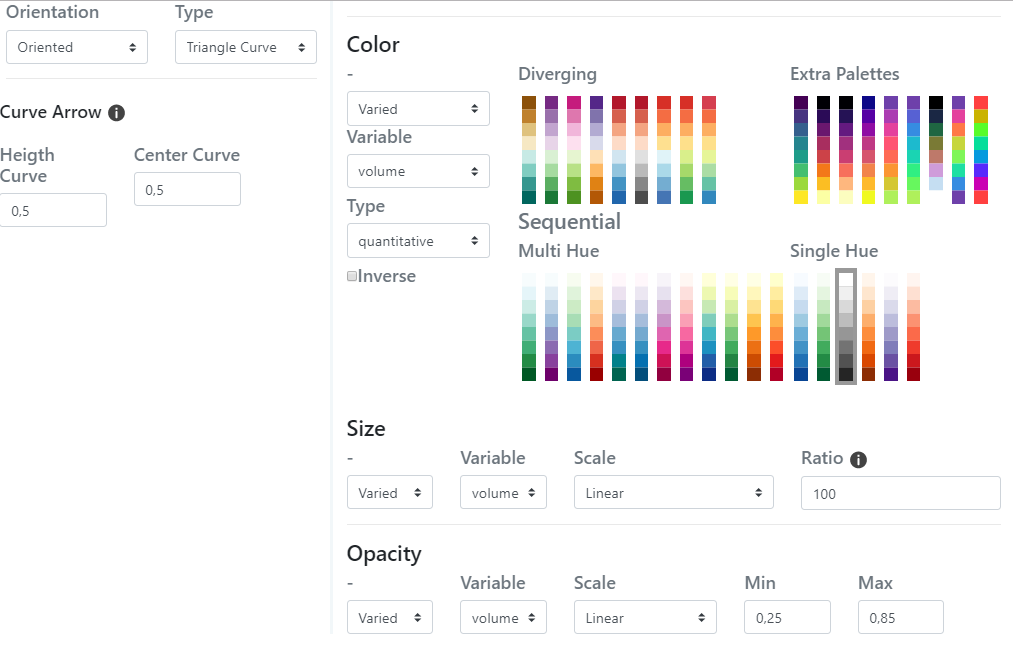Select the highlighted grey Single Hue palette
The image size is (1013, 654).
click(846, 327)
